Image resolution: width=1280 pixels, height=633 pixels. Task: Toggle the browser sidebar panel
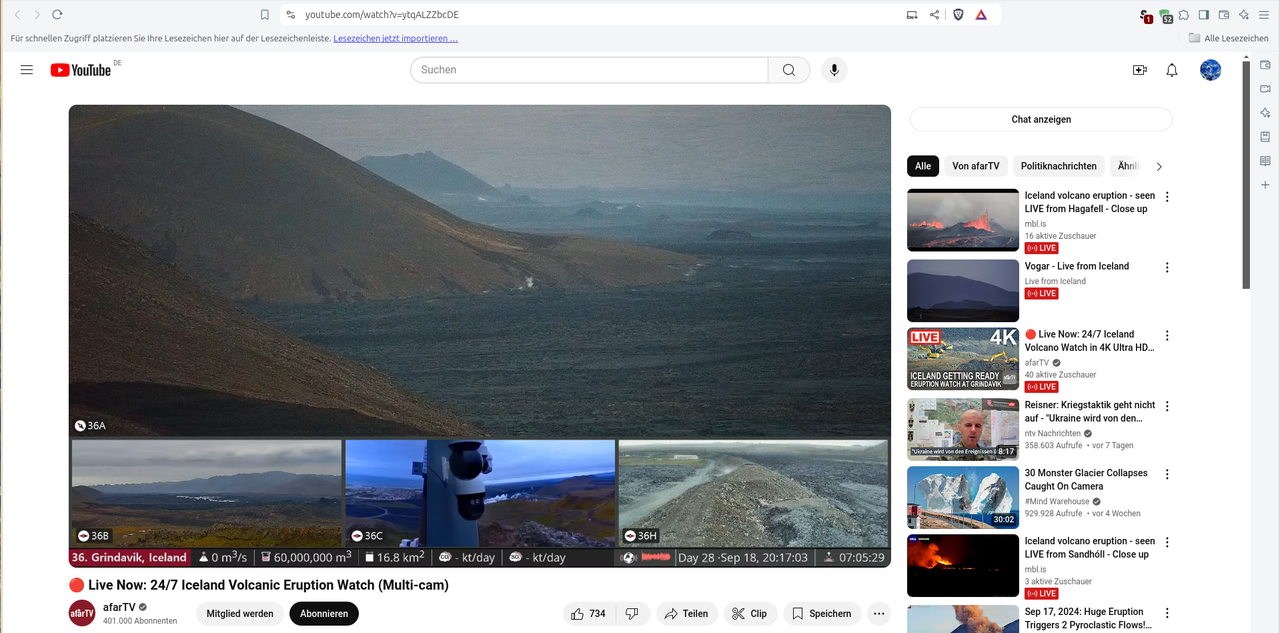[x=1204, y=15]
